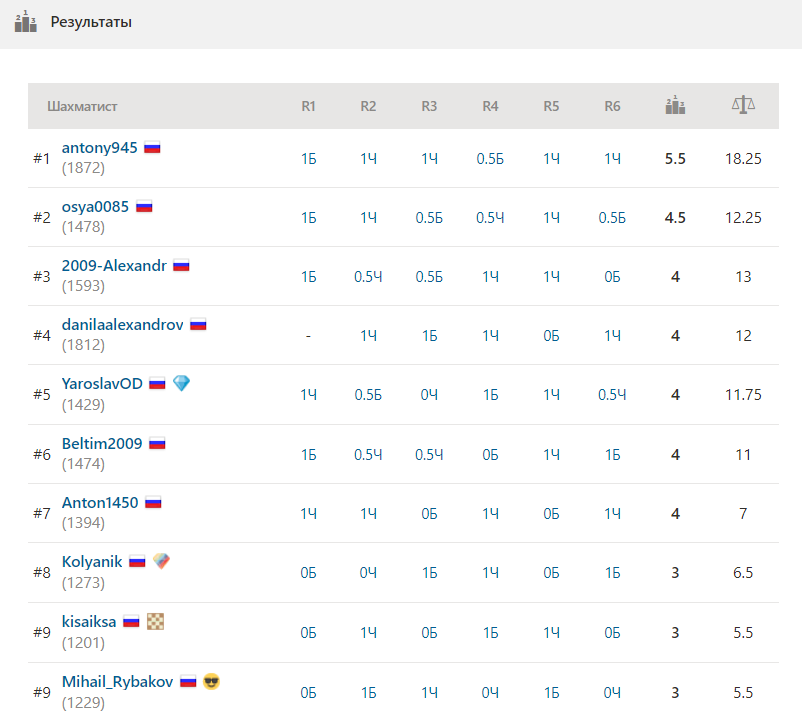This screenshot has height=718, width=802.
Task: Open 2009-Alexandr's R2 result 0.5Ч
Action: pos(368,277)
